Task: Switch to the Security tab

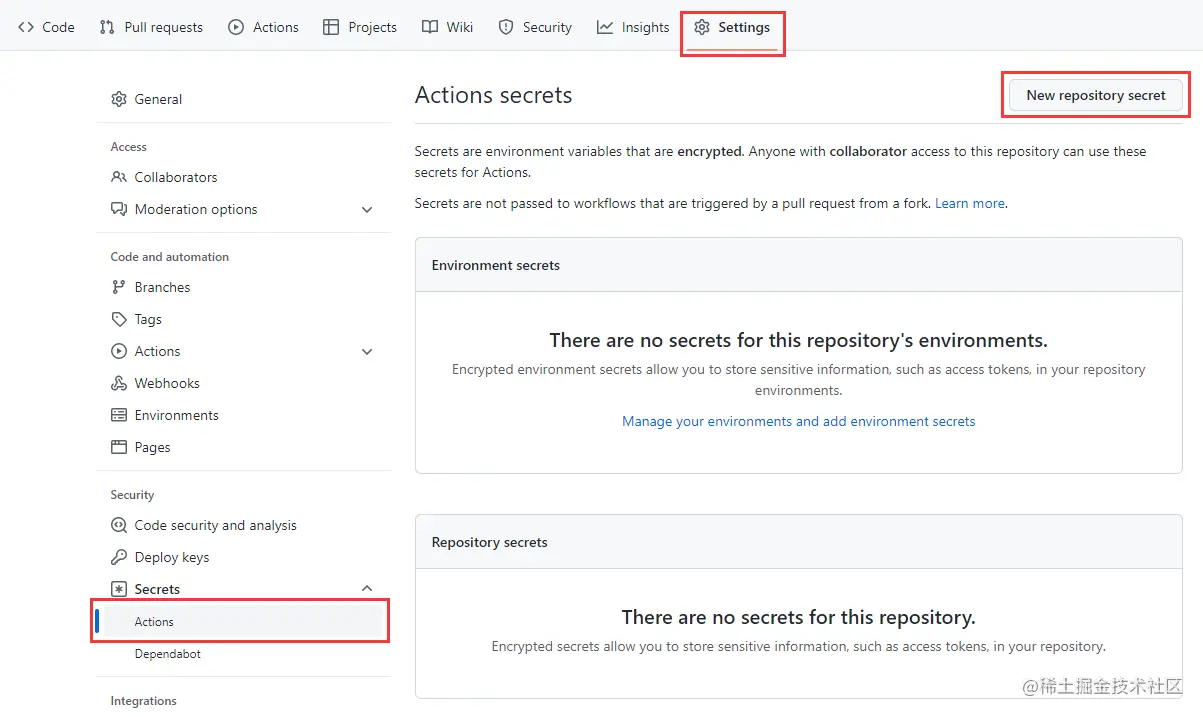Action: click(535, 27)
